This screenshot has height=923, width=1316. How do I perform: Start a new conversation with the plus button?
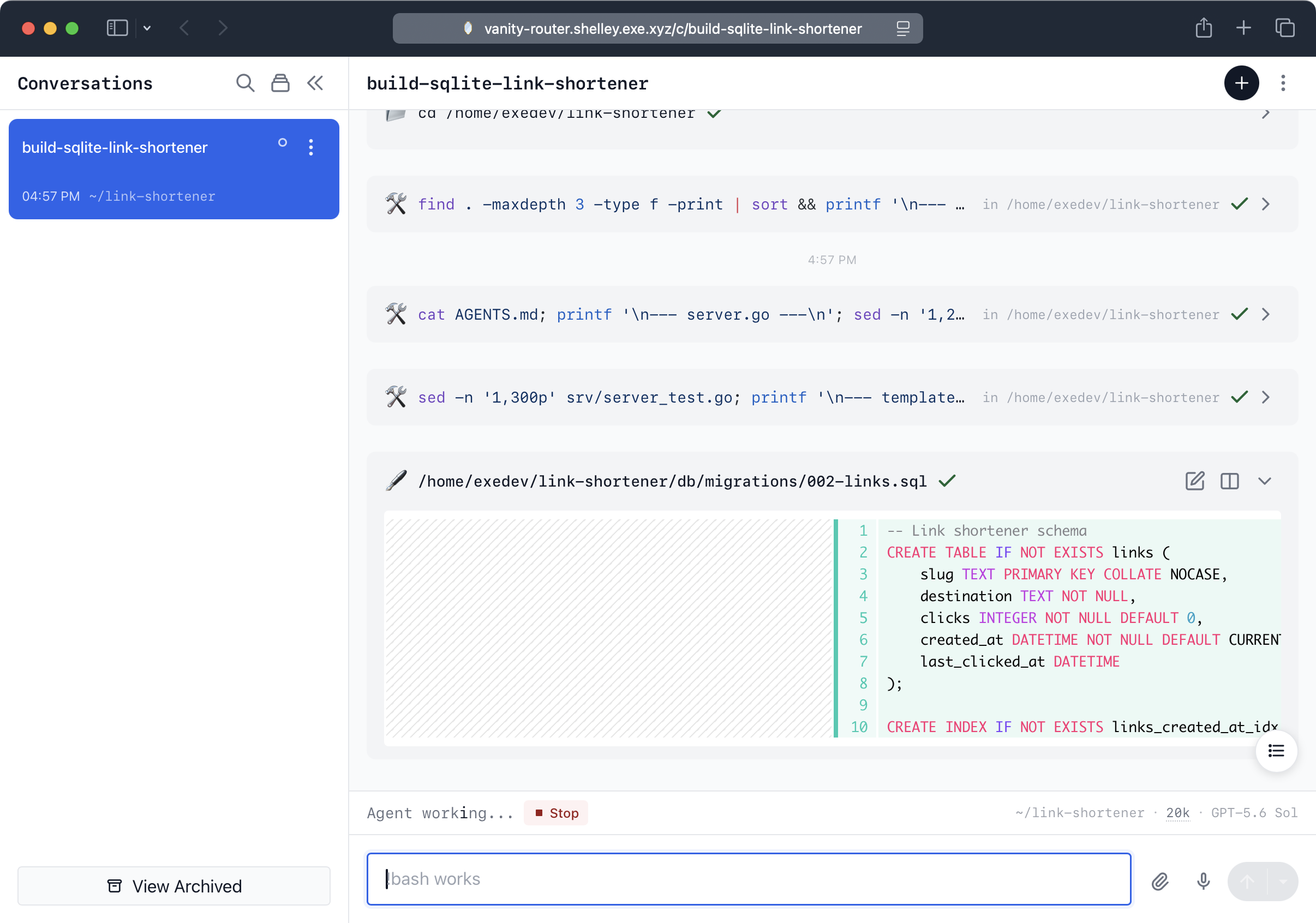[x=1241, y=83]
